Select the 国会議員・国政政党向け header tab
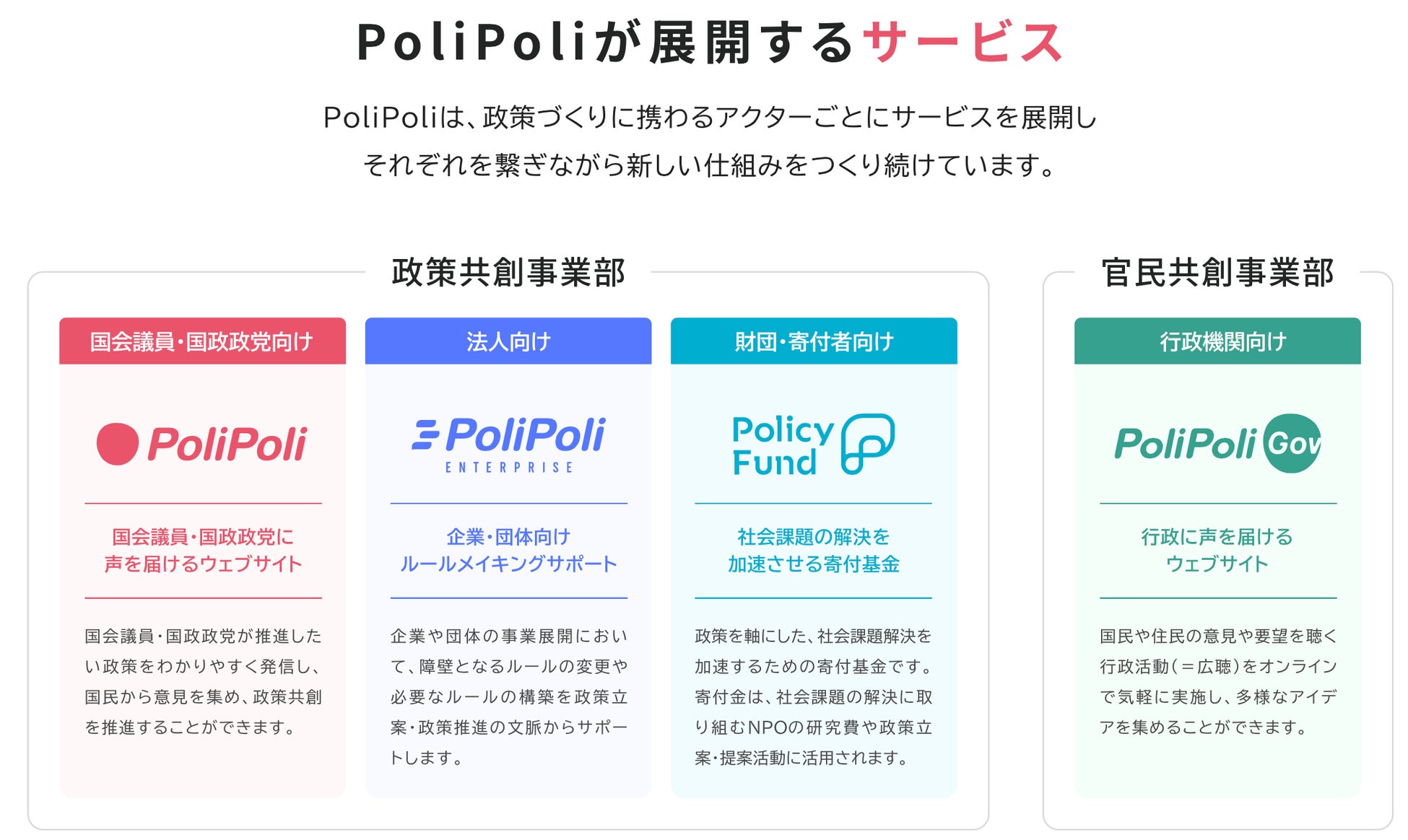Viewport: 1408px width, 840px height. pyautogui.click(x=202, y=341)
